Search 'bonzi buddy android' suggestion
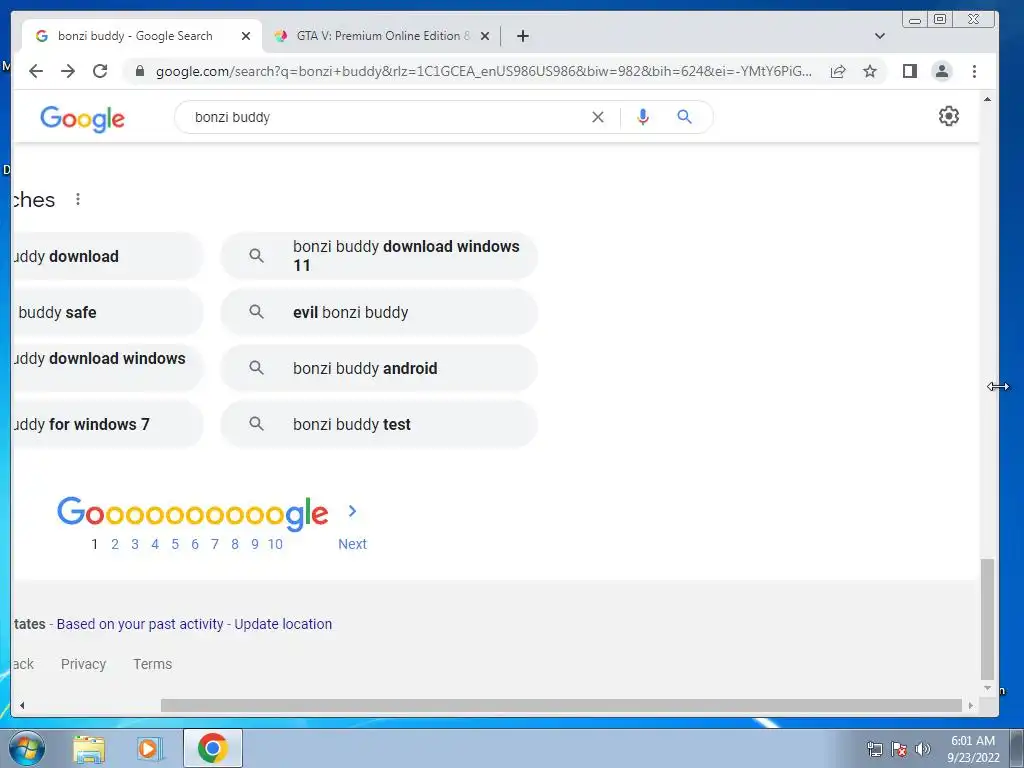 pyautogui.click(x=379, y=368)
